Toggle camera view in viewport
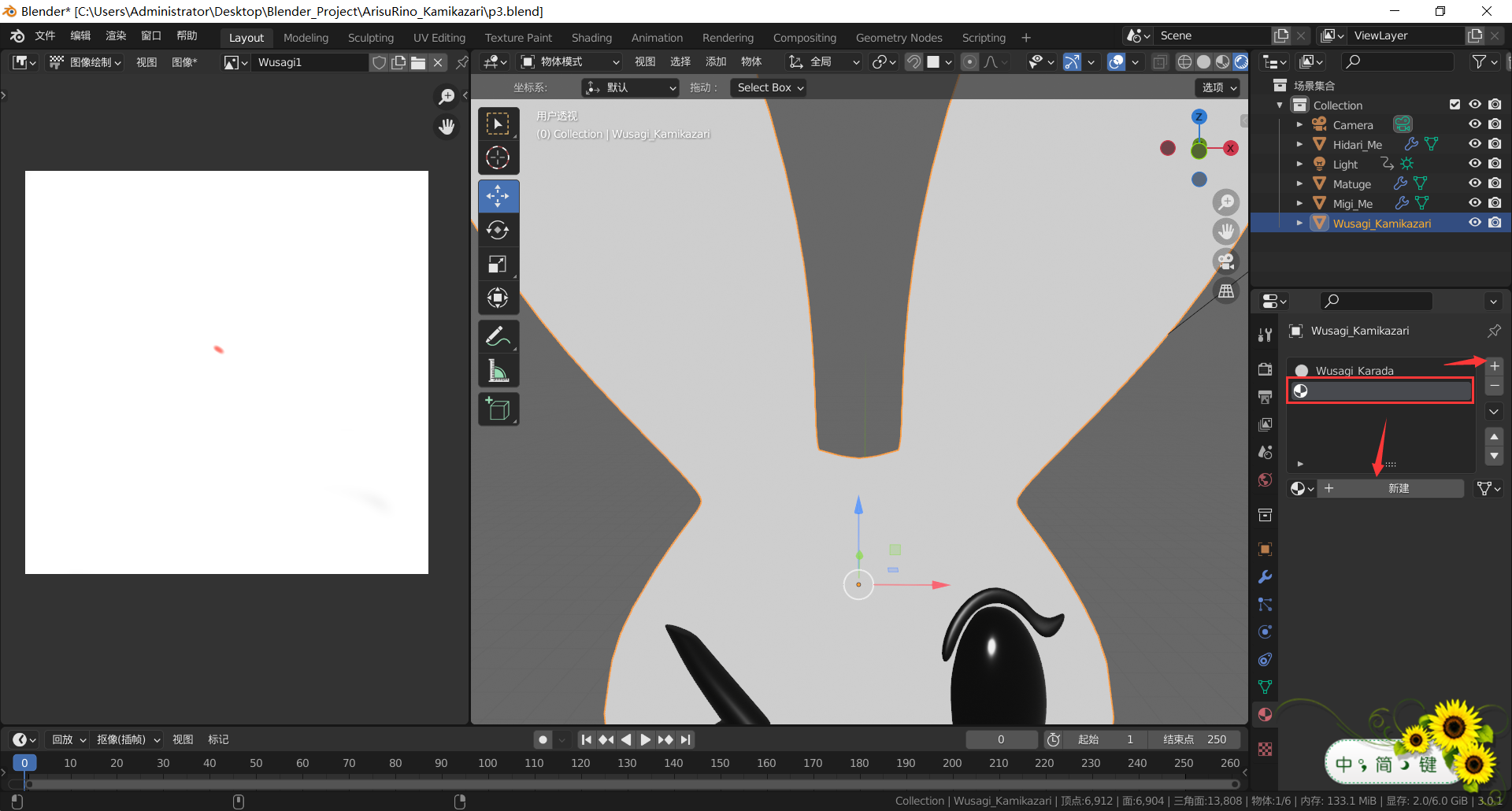Image resolution: width=1512 pixels, height=811 pixels. [x=1226, y=261]
